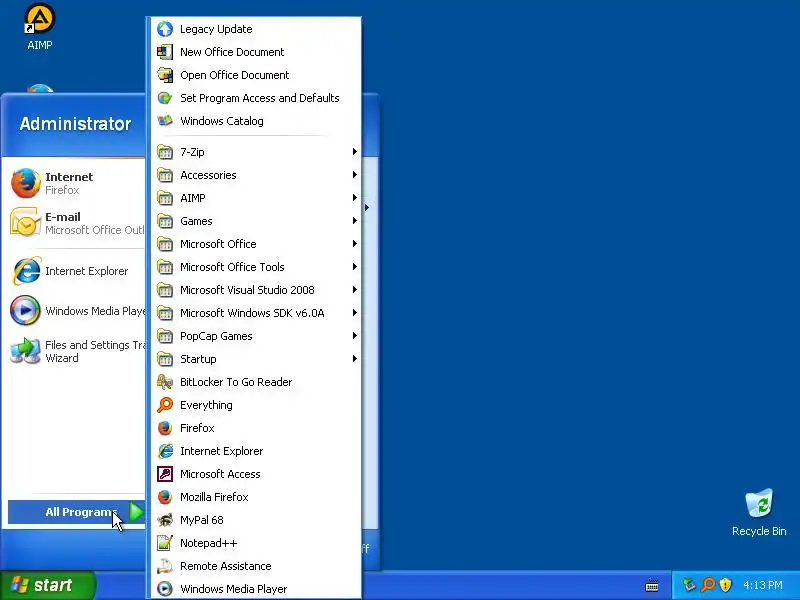Open the 7-Zip program folder
Image resolution: width=800 pixels, height=600 pixels.
click(257, 152)
